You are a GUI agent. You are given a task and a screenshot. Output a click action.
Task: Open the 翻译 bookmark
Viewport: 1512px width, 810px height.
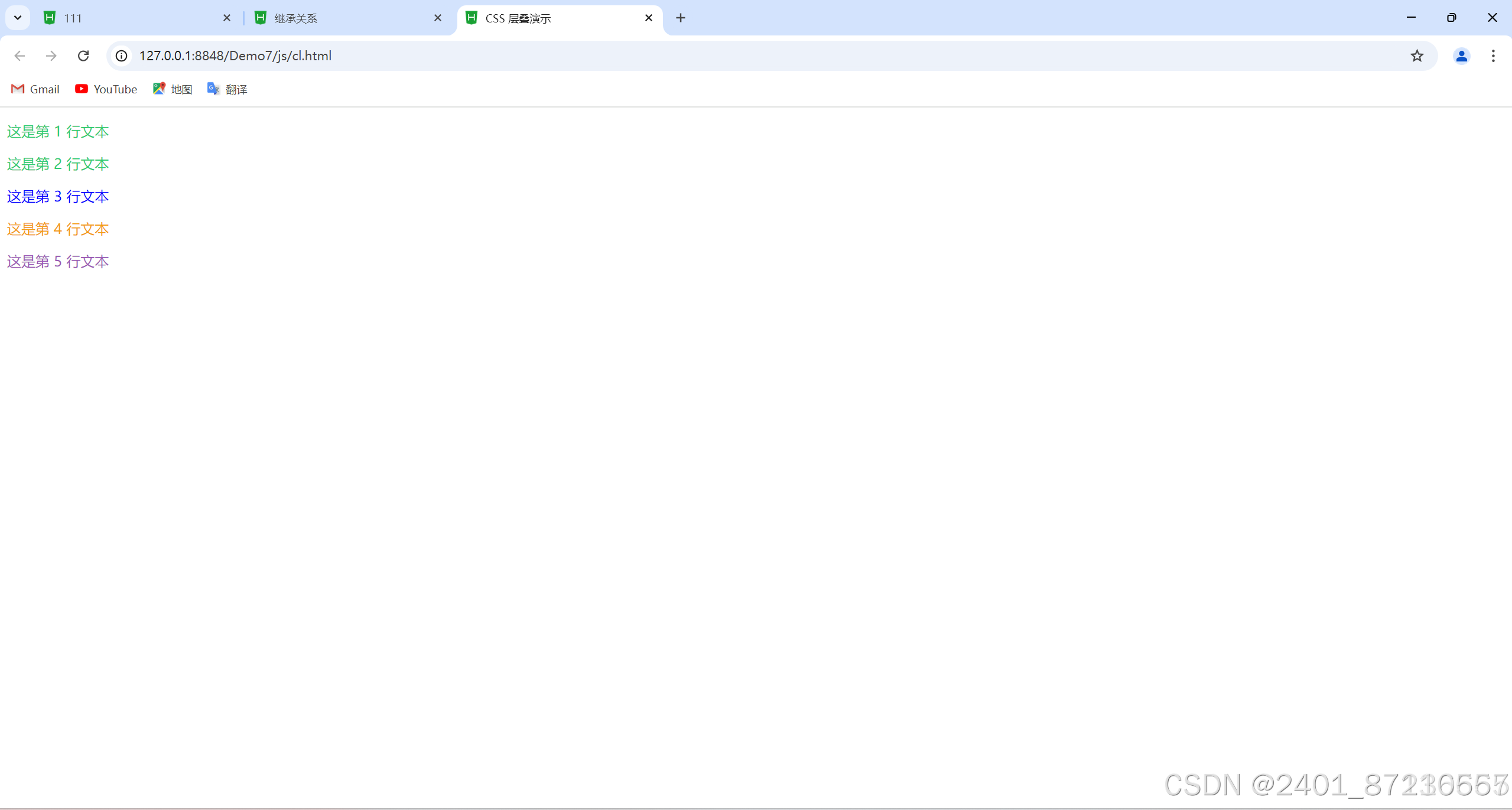pyautogui.click(x=227, y=89)
